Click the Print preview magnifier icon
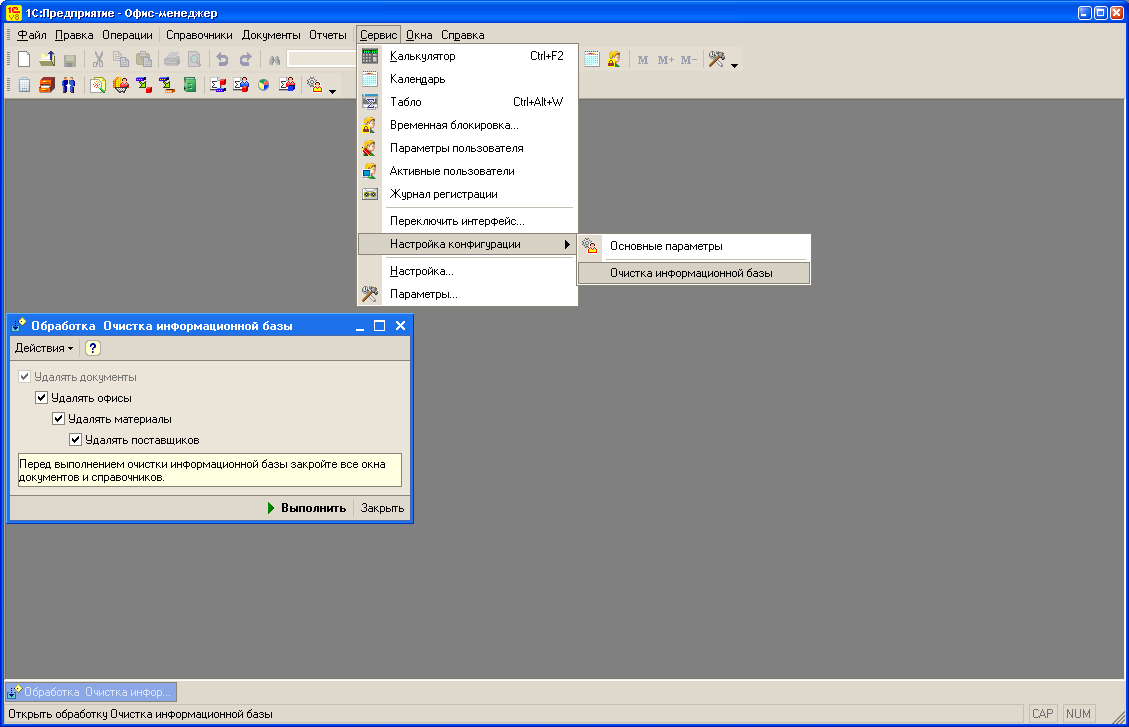 [x=194, y=59]
